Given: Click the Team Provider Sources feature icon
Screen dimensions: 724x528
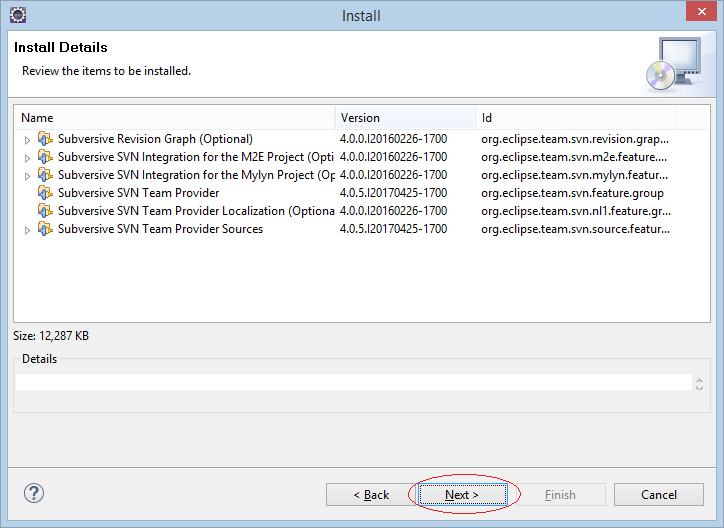Looking at the screenshot, I should (45, 228).
